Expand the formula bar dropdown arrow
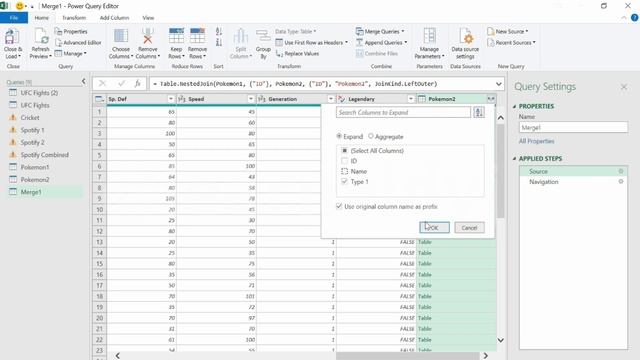The image size is (640, 360). [498, 84]
